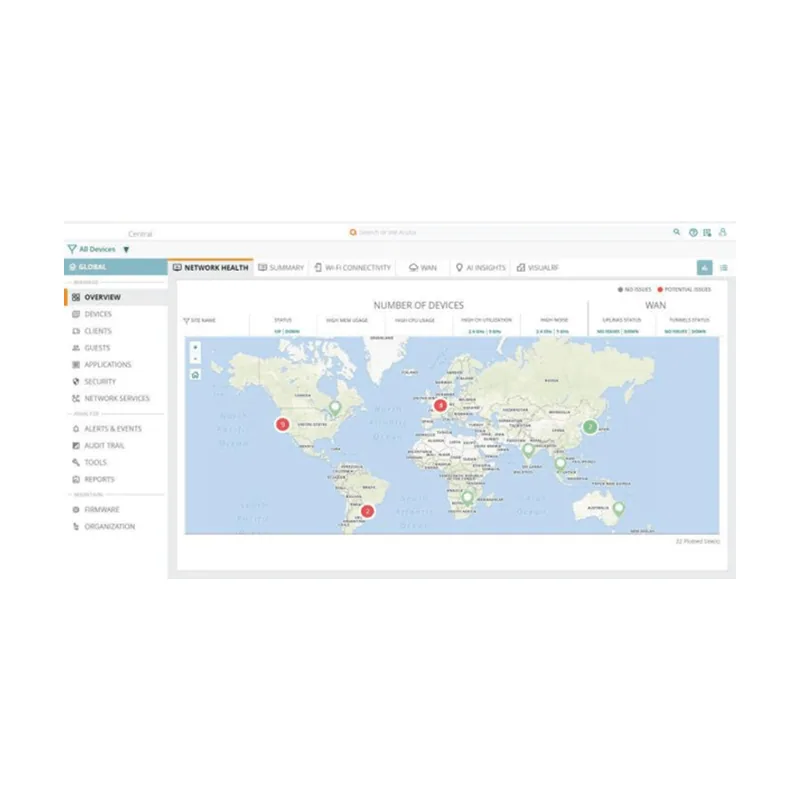The image size is (800, 800).
Task: Click the Network Services sidebar icon
Action: pyautogui.click(x=76, y=398)
